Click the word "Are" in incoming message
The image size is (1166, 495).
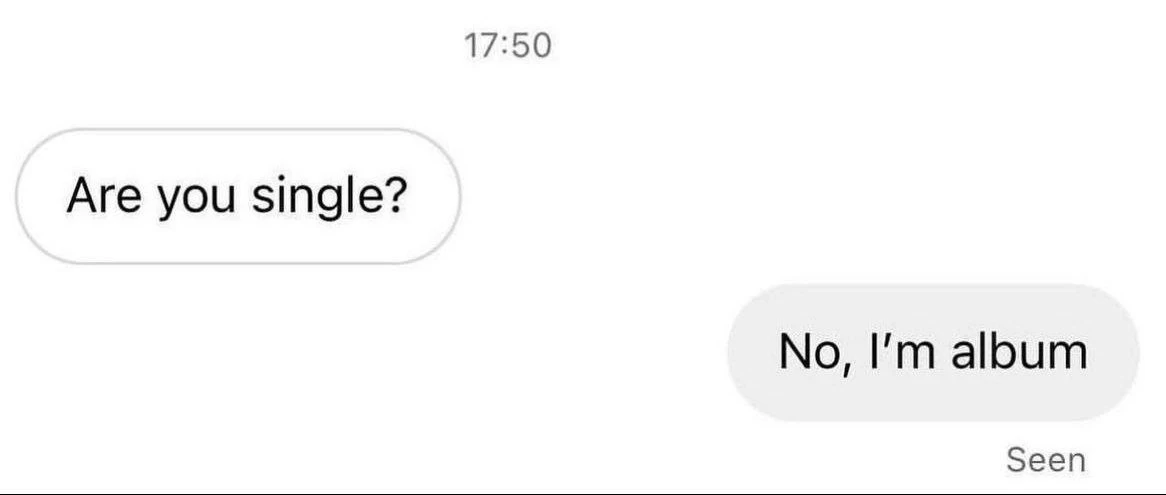pyautogui.click(x=100, y=196)
